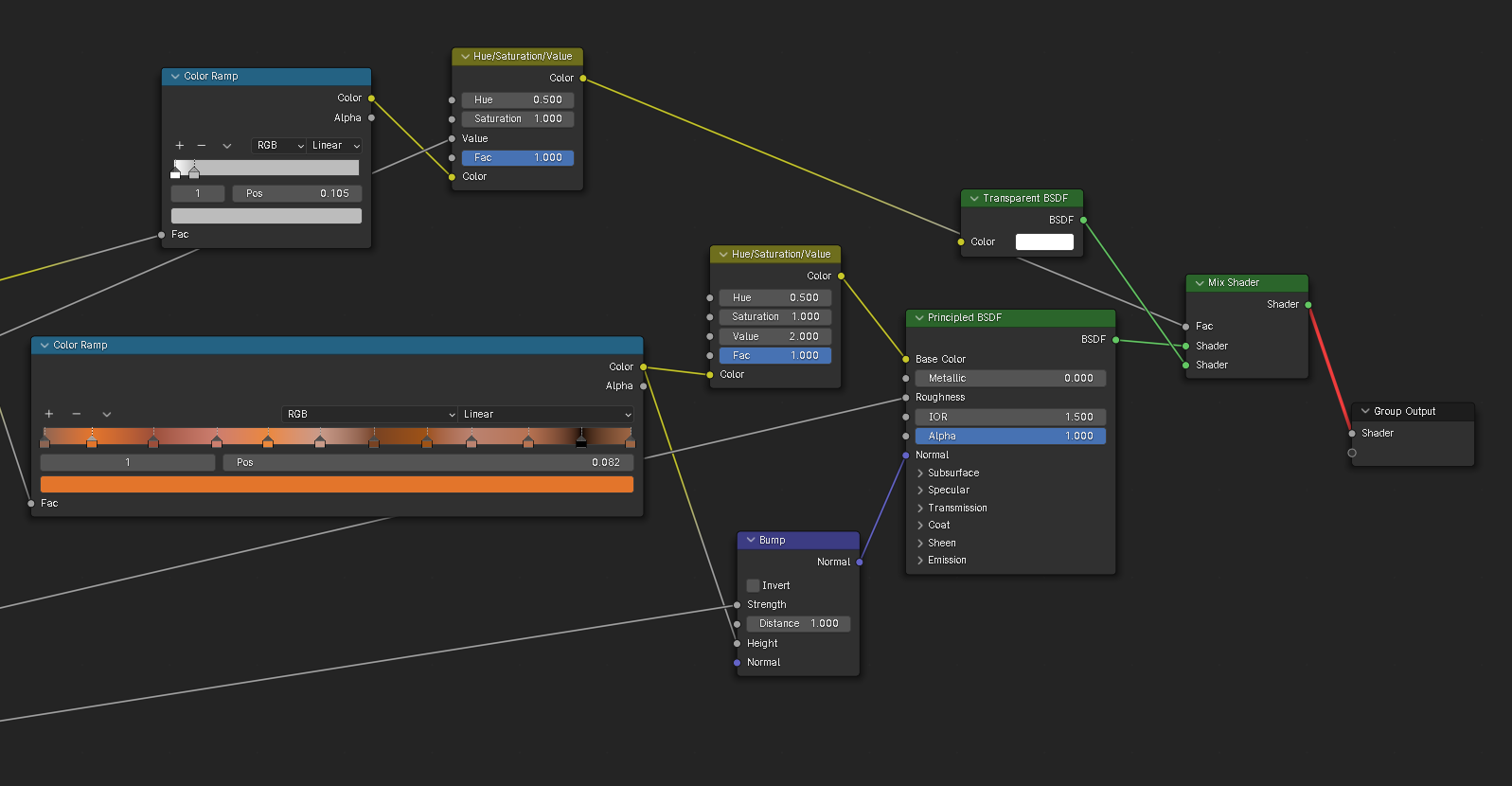
Task: Open tools chevron menu in small Color Ramp
Action: pyautogui.click(x=227, y=146)
